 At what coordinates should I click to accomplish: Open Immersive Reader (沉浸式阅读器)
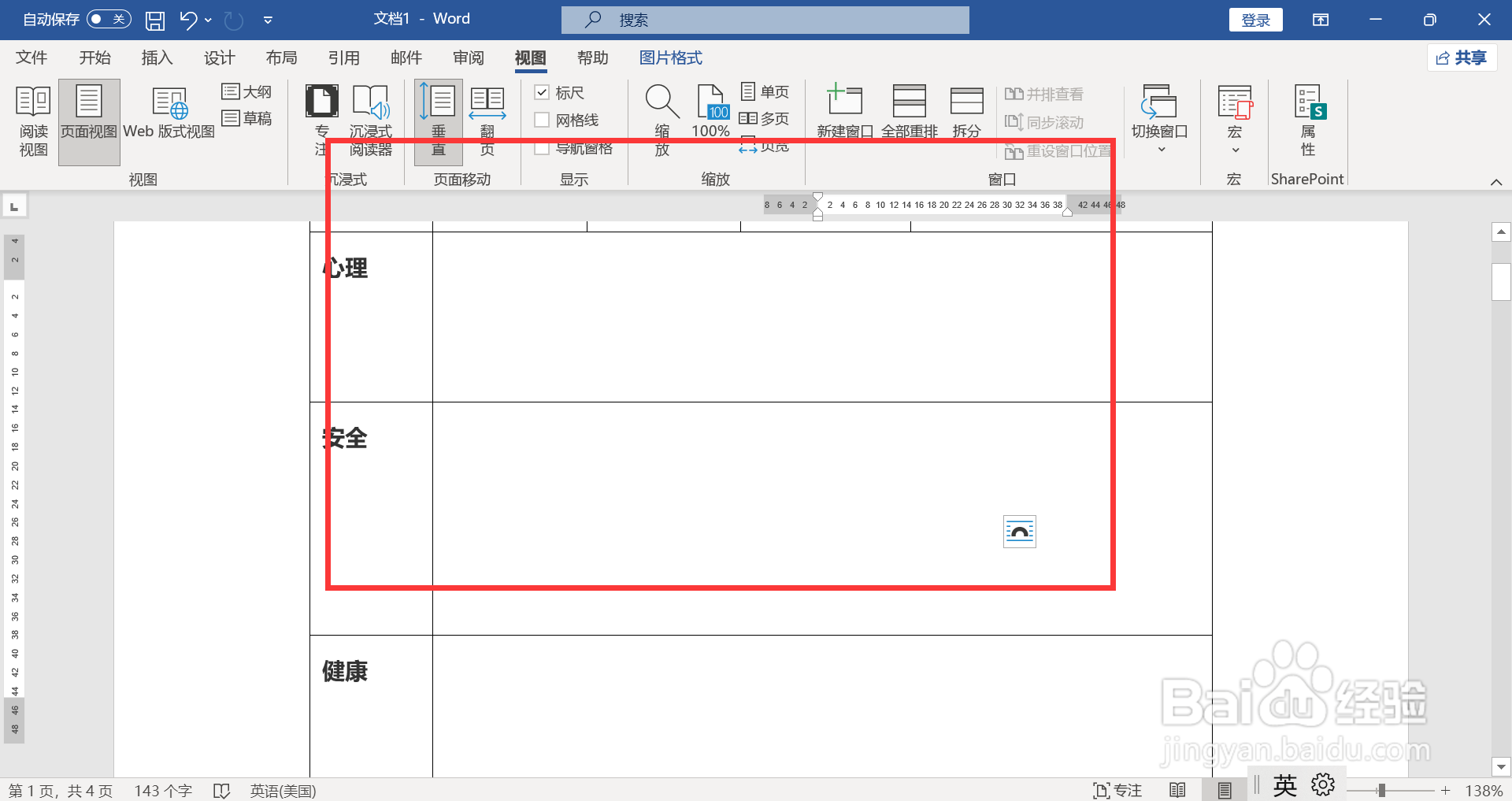coord(370,121)
